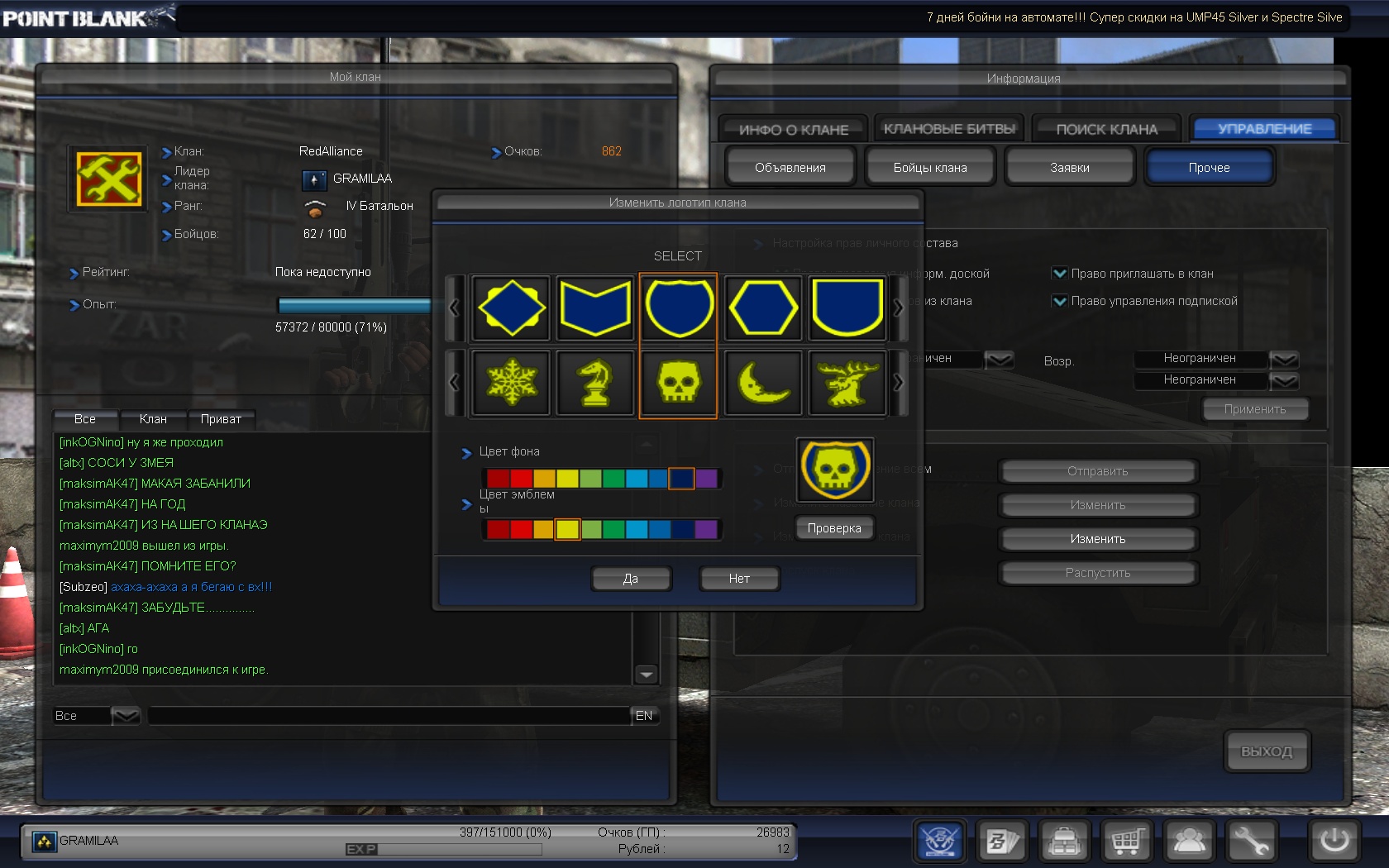
Task: Choose the deer head emblem
Action: (847, 383)
